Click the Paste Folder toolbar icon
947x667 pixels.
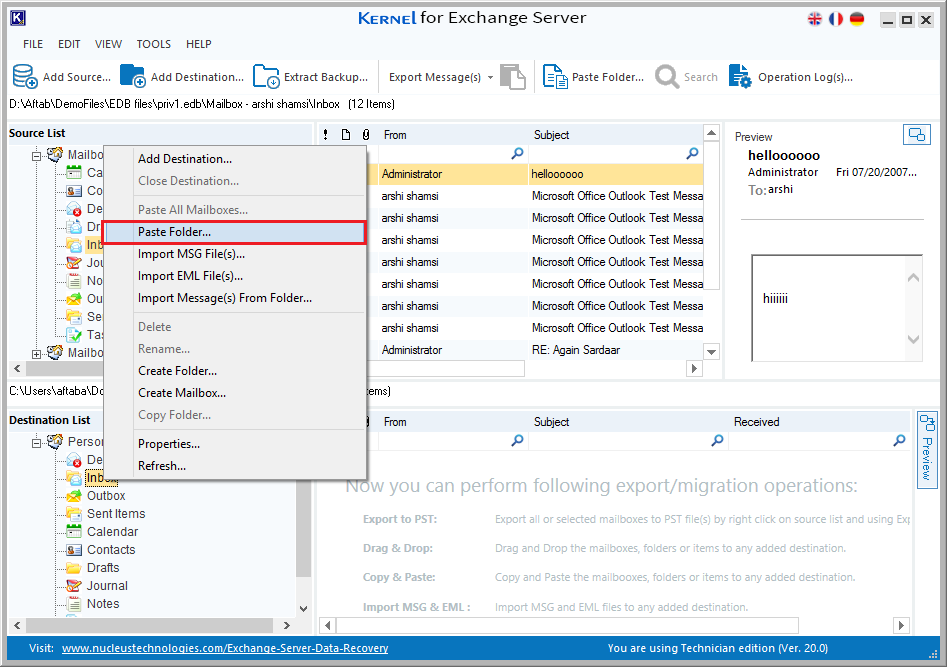[555, 77]
